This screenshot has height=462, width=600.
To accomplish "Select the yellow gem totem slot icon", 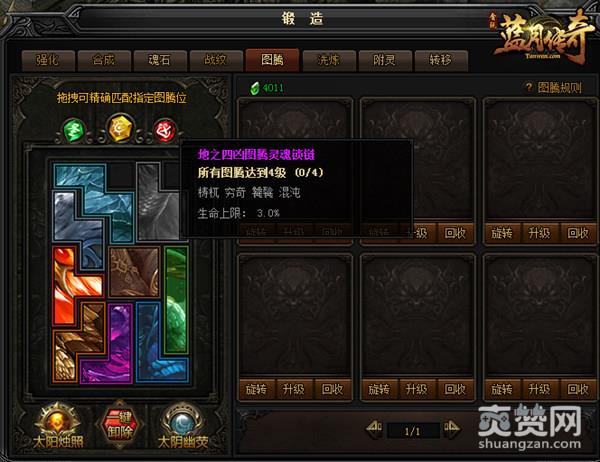I will tap(119, 128).
